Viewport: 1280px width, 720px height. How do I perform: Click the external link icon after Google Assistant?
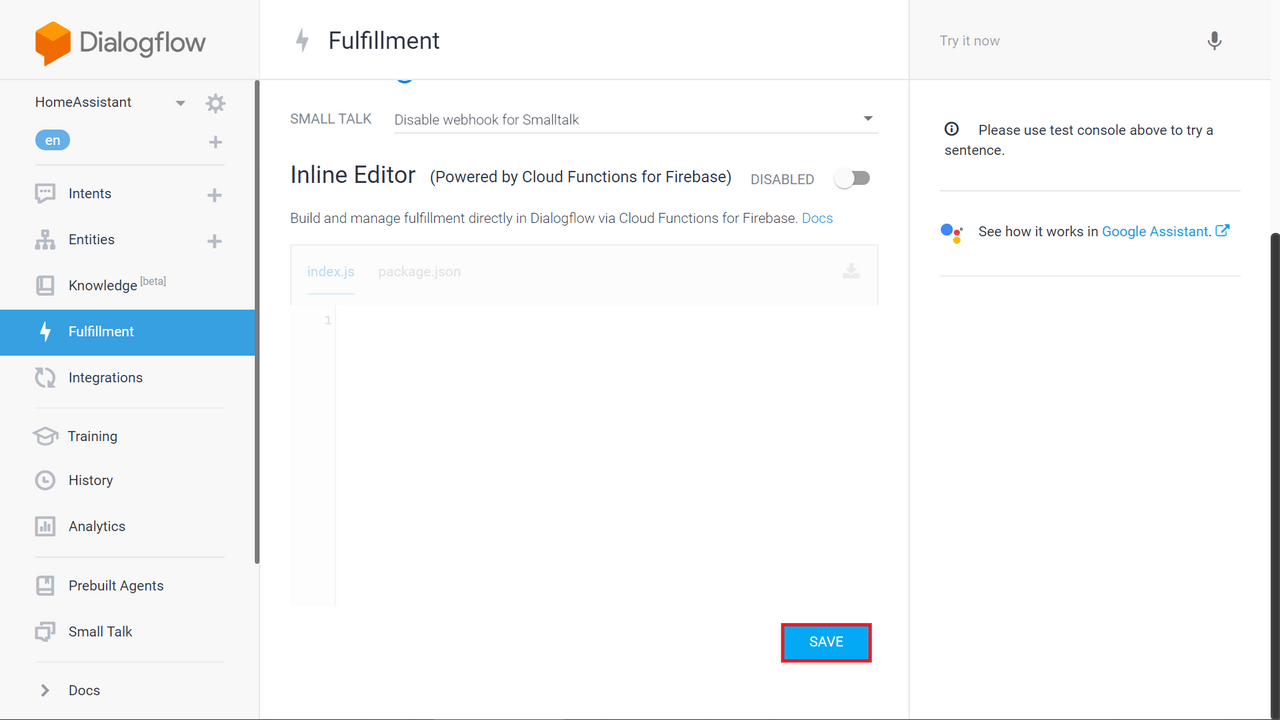[x=1222, y=231]
